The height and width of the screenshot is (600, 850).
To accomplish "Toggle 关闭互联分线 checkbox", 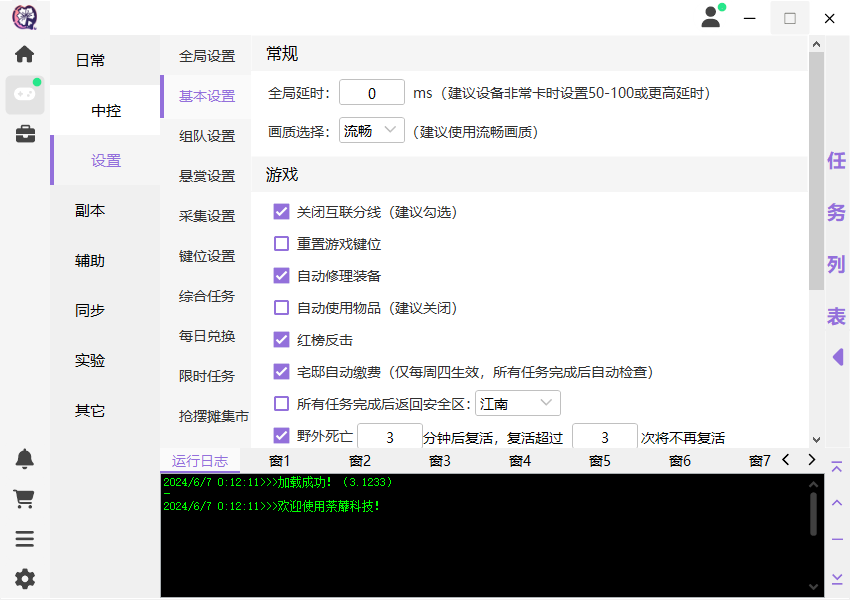I will tap(281, 211).
